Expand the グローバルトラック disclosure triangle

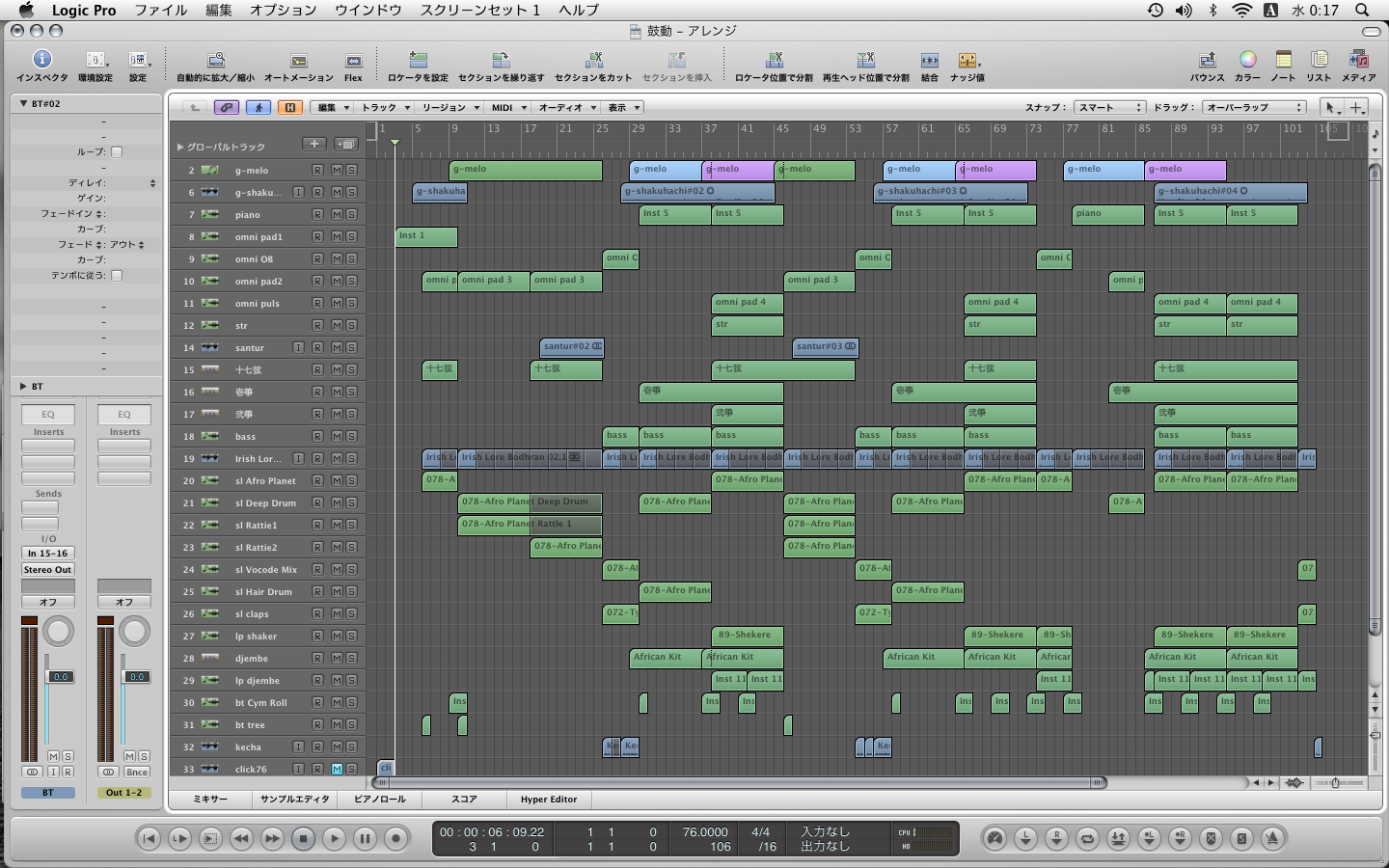click(x=180, y=147)
